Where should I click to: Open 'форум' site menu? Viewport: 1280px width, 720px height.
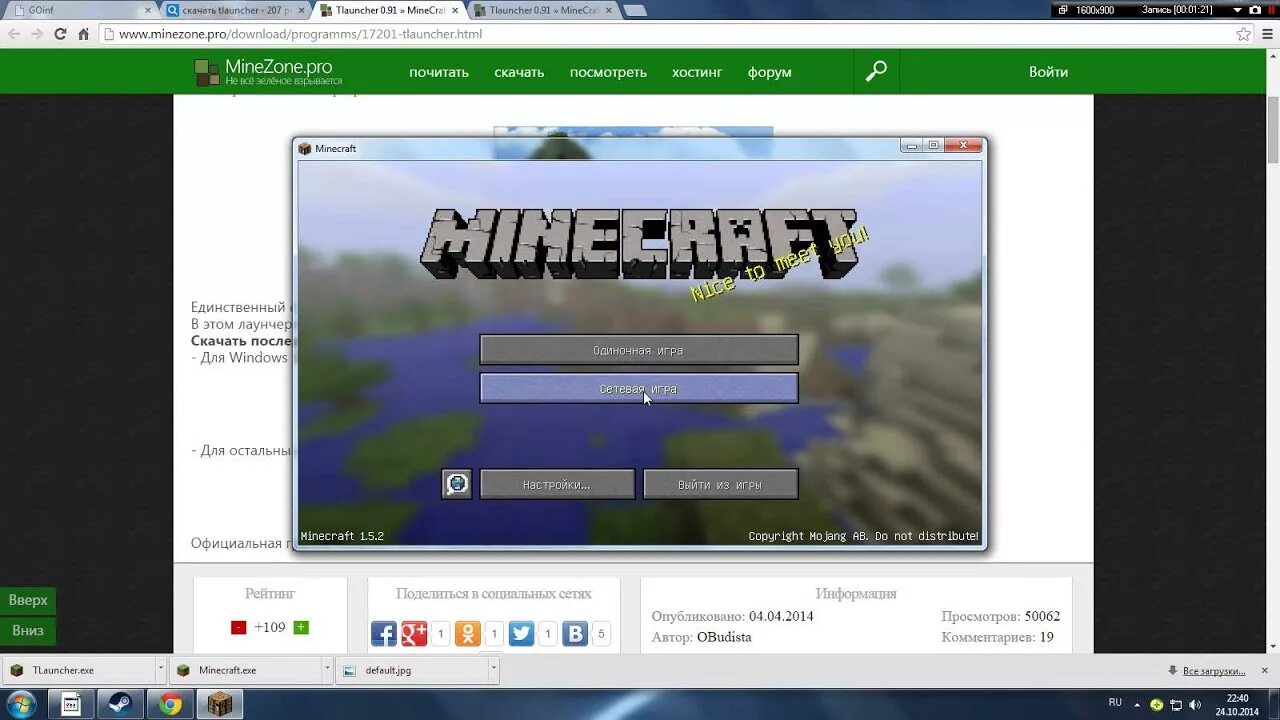coord(770,72)
